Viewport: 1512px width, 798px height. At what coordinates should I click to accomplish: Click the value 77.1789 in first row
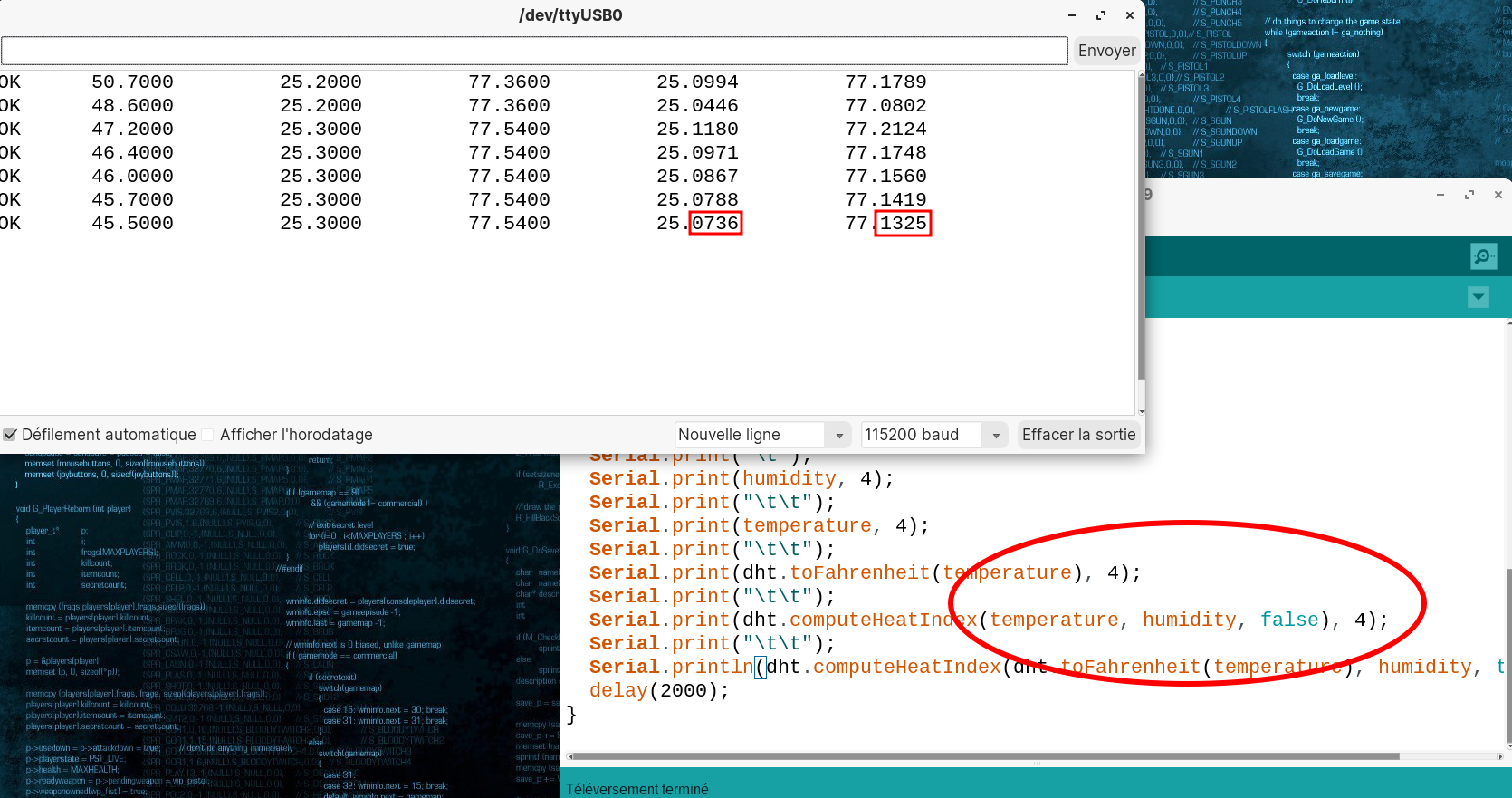tap(885, 82)
